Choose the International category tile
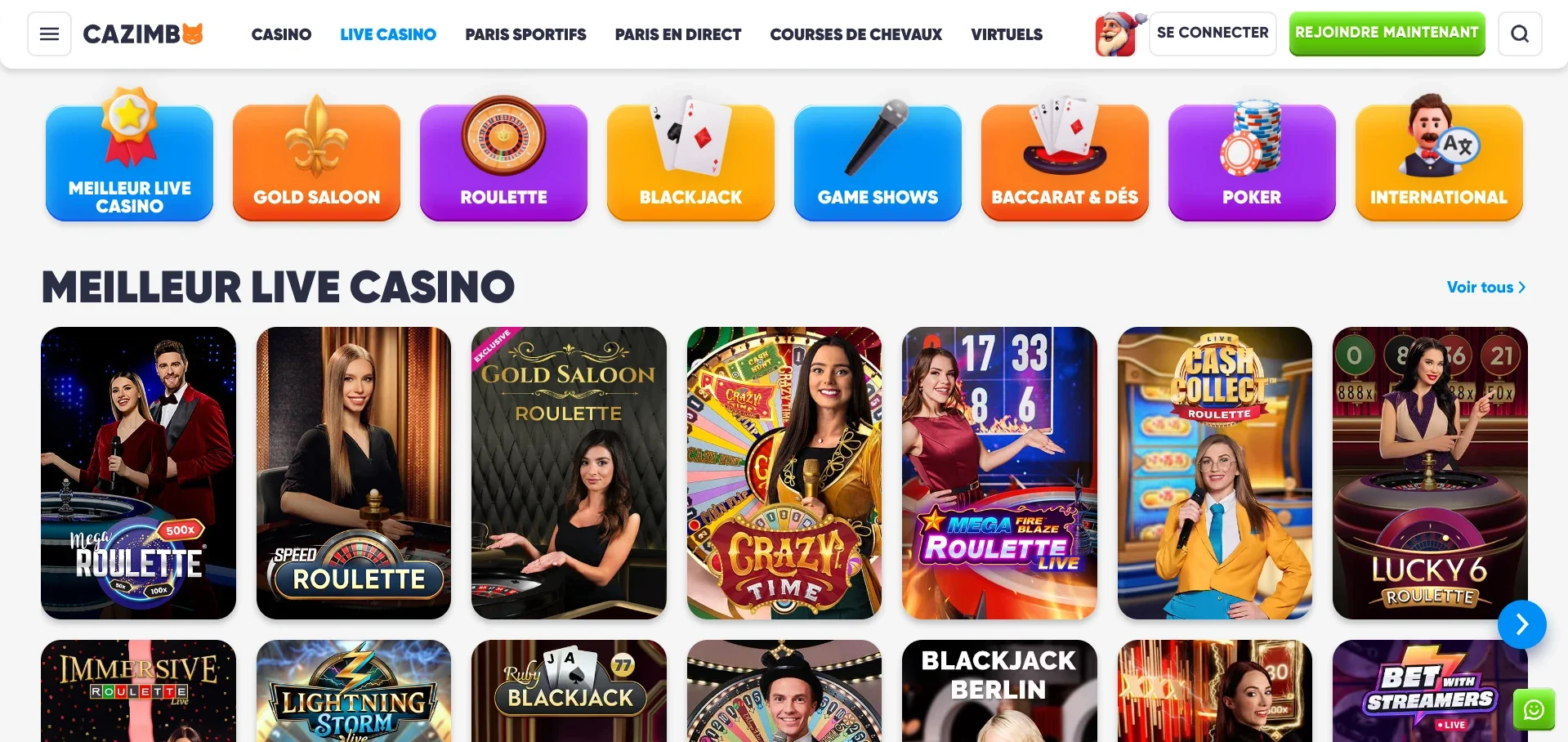This screenshot has height=742, width=1568. tap(1439, 161)
